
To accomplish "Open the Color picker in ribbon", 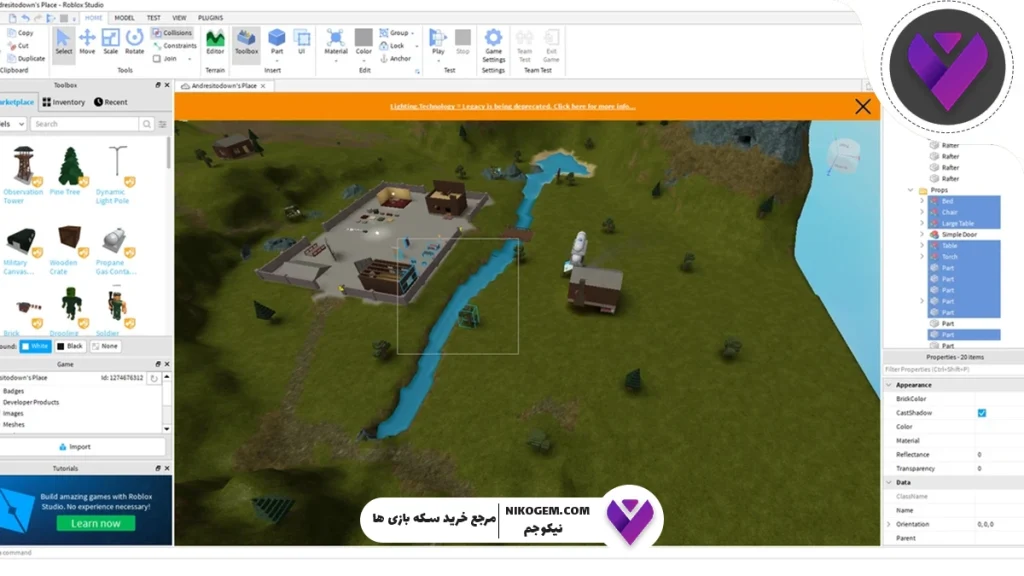I will [x=364, y=43].
